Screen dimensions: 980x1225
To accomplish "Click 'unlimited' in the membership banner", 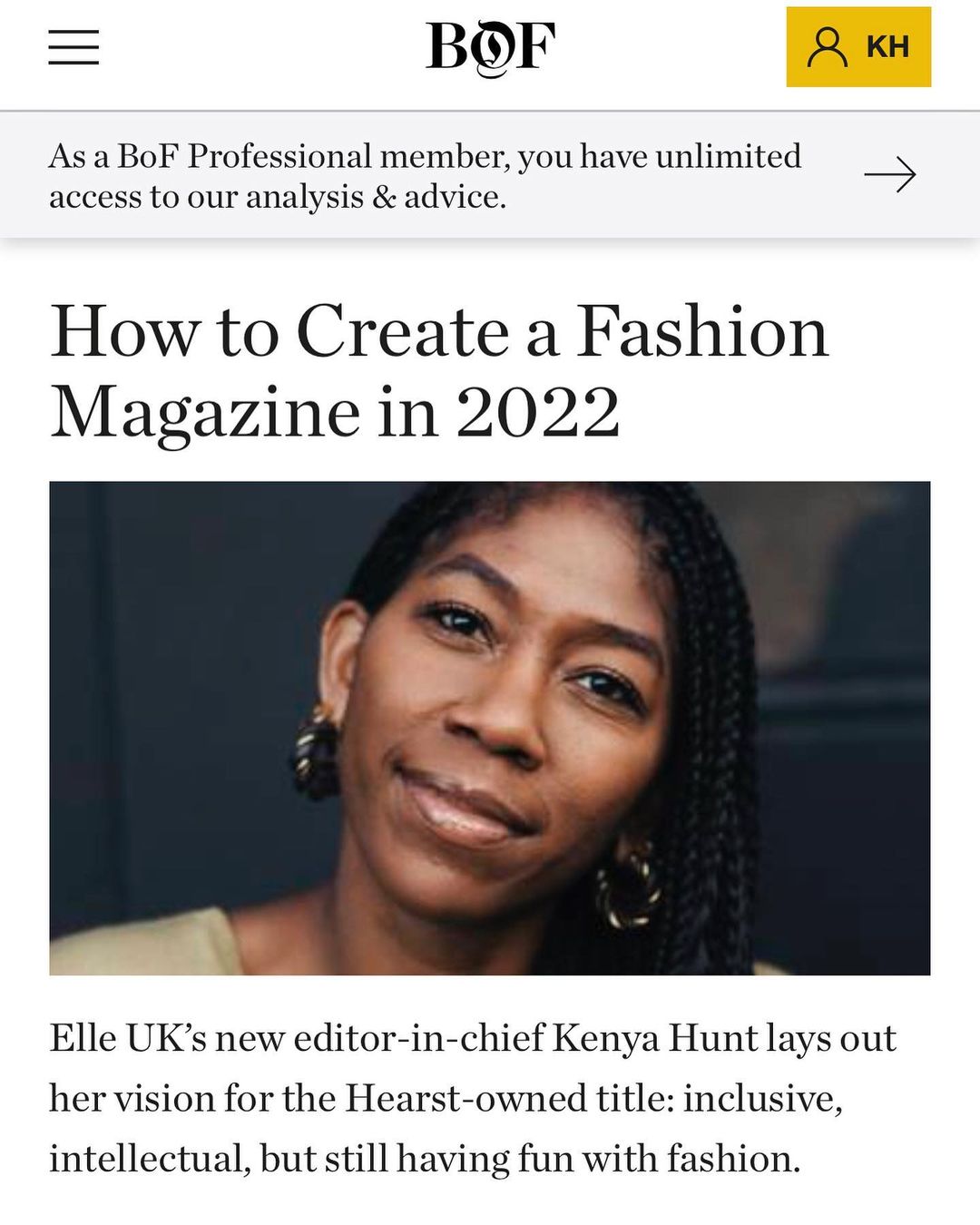I will coord(728,156).
